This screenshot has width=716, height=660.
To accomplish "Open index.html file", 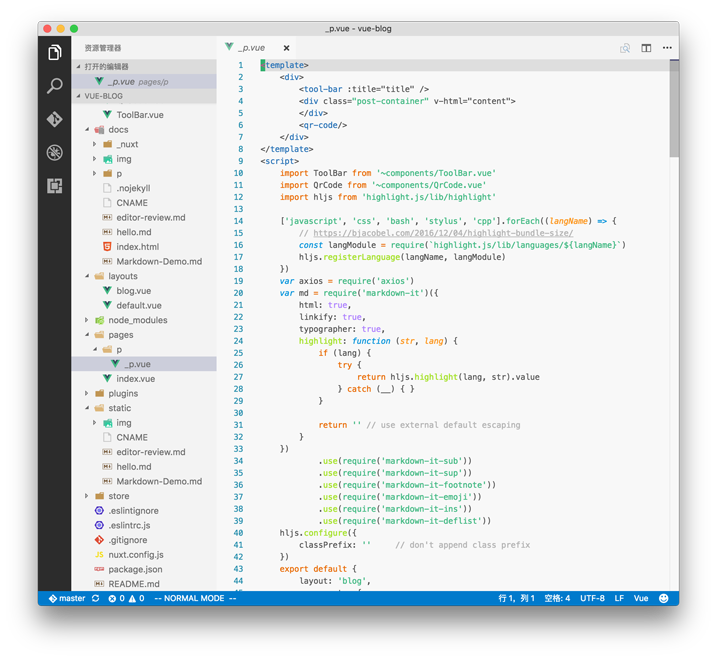I will tap(137, 247).
